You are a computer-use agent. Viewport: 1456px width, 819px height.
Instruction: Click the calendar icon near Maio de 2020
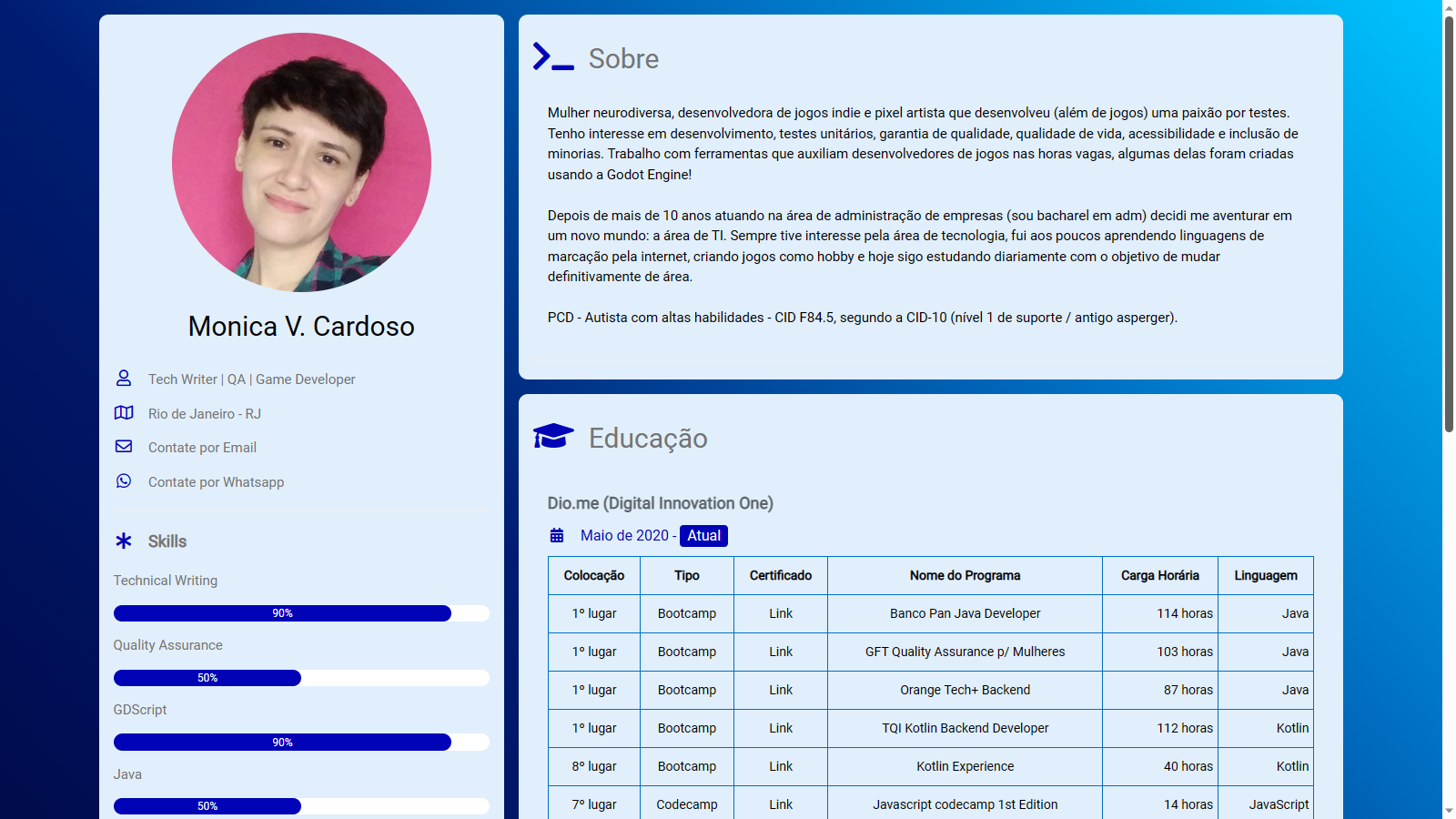(557, 535)
